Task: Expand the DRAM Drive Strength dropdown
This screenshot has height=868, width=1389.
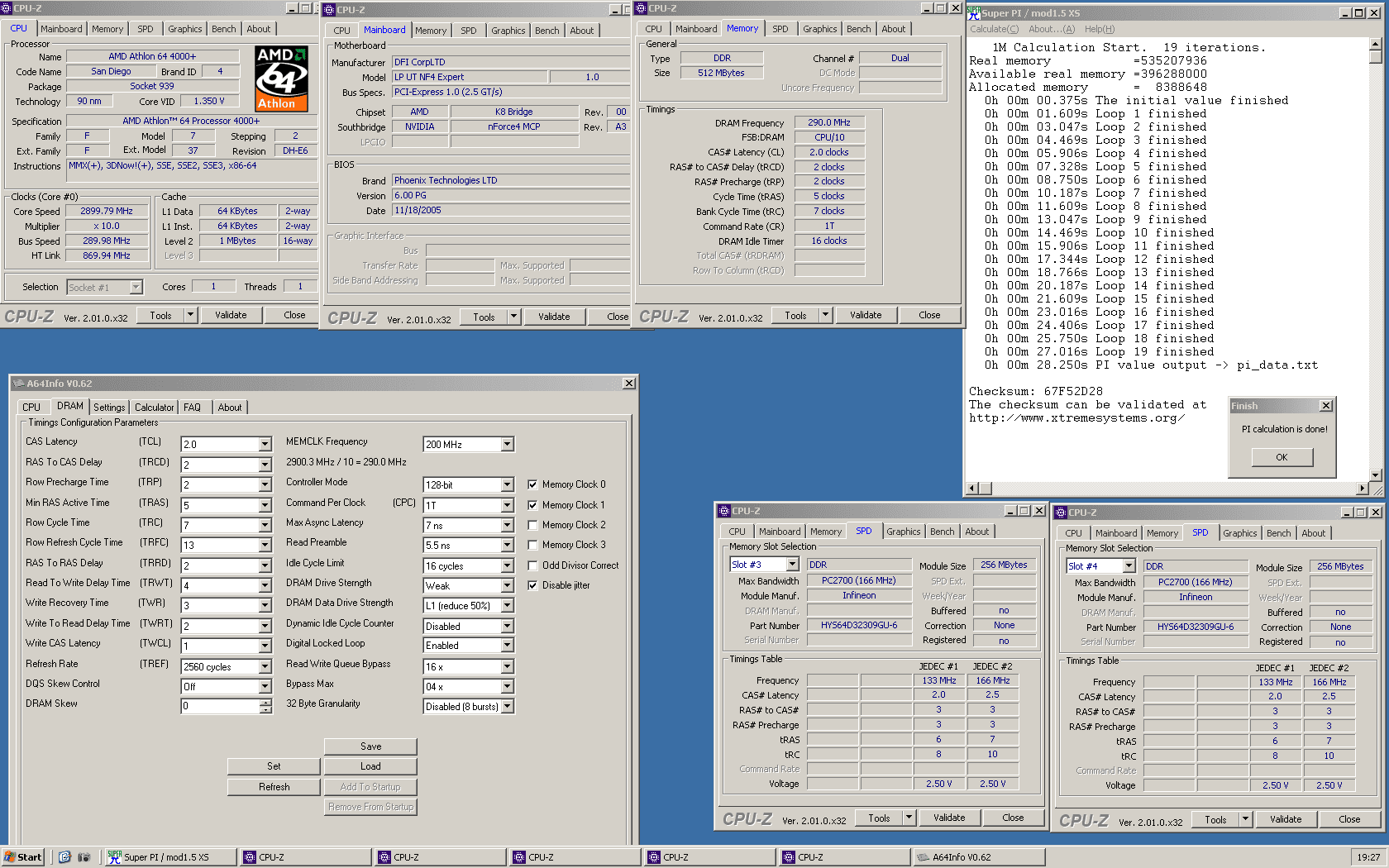Action: [508, 586]
